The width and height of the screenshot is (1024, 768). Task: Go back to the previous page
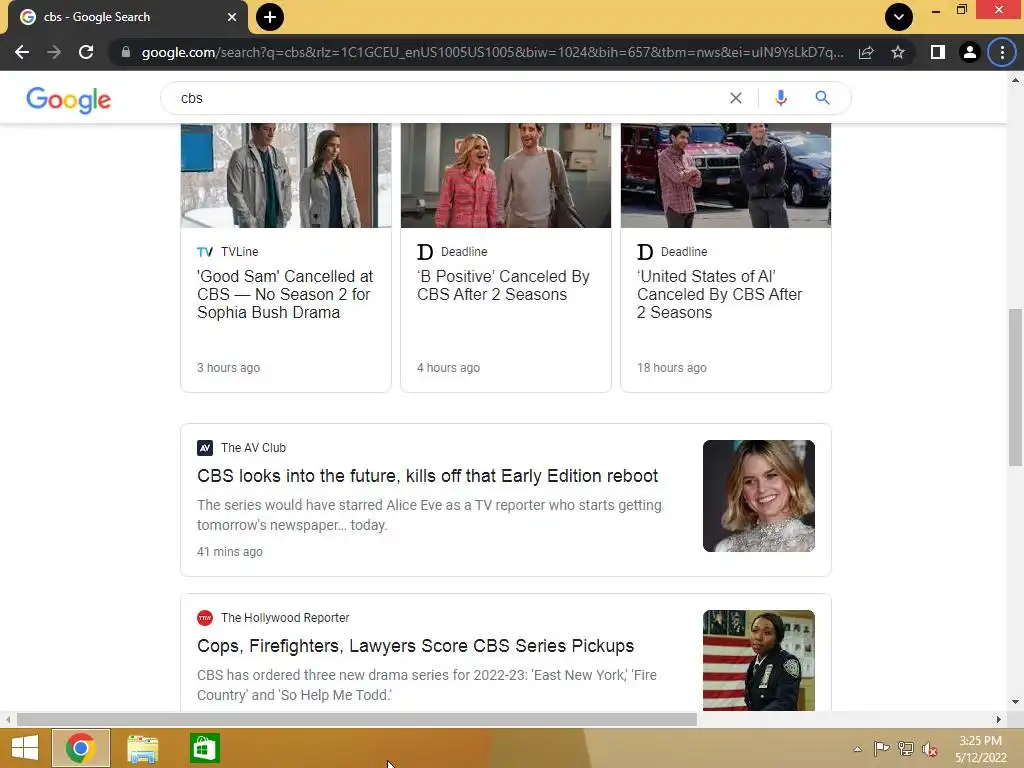coord(22,52)
